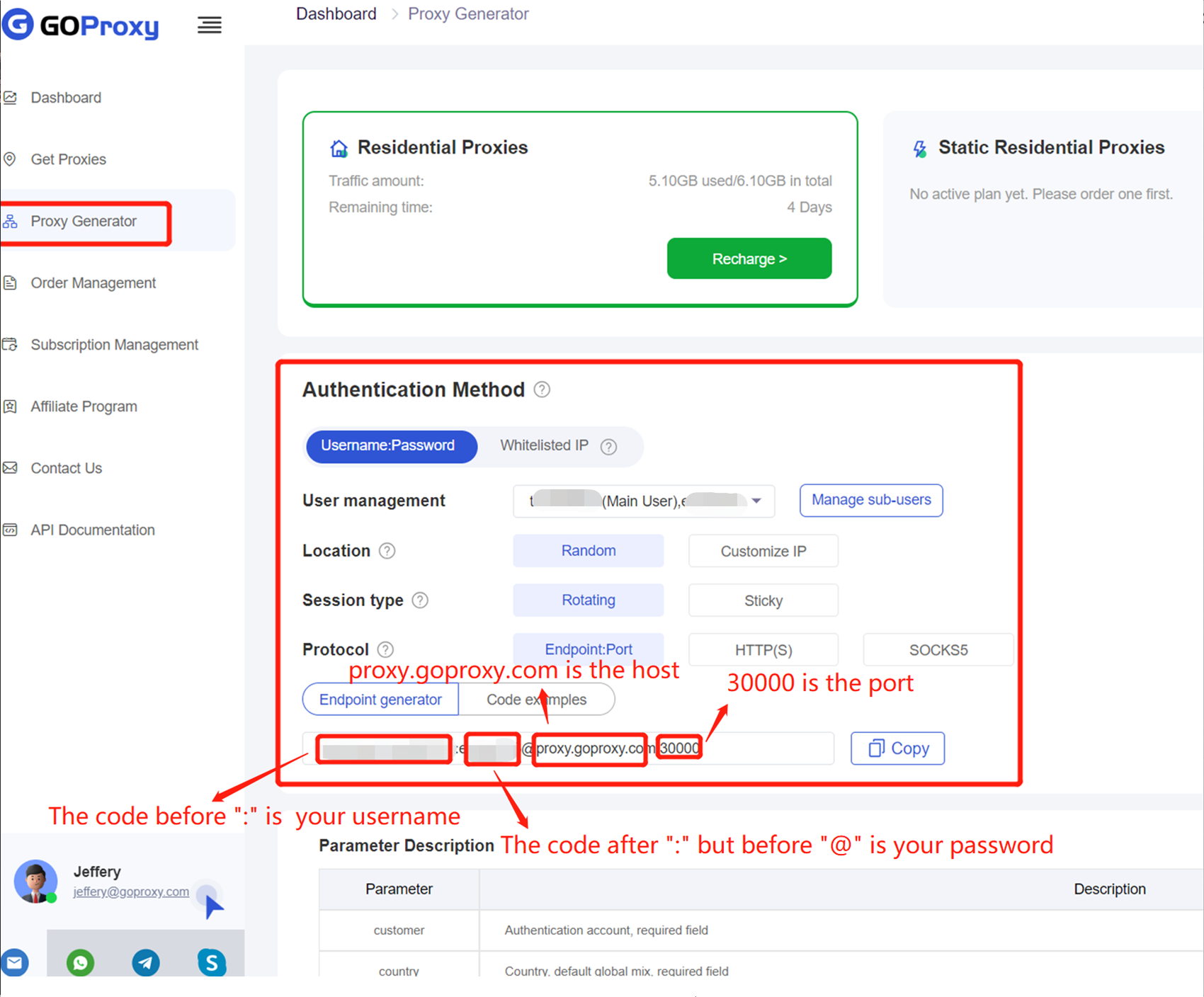The width and height of the screenshot is (1204, 997).
Task: Click the Dashboard sidebar icon
Action: click(10, 98)
